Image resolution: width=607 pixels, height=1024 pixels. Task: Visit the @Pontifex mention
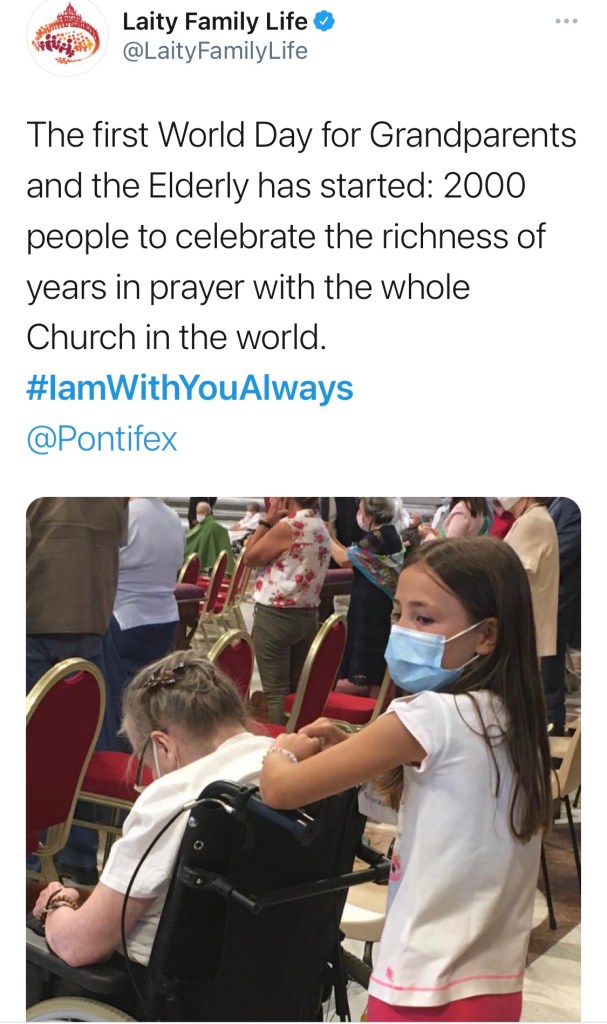pos(102,439)
